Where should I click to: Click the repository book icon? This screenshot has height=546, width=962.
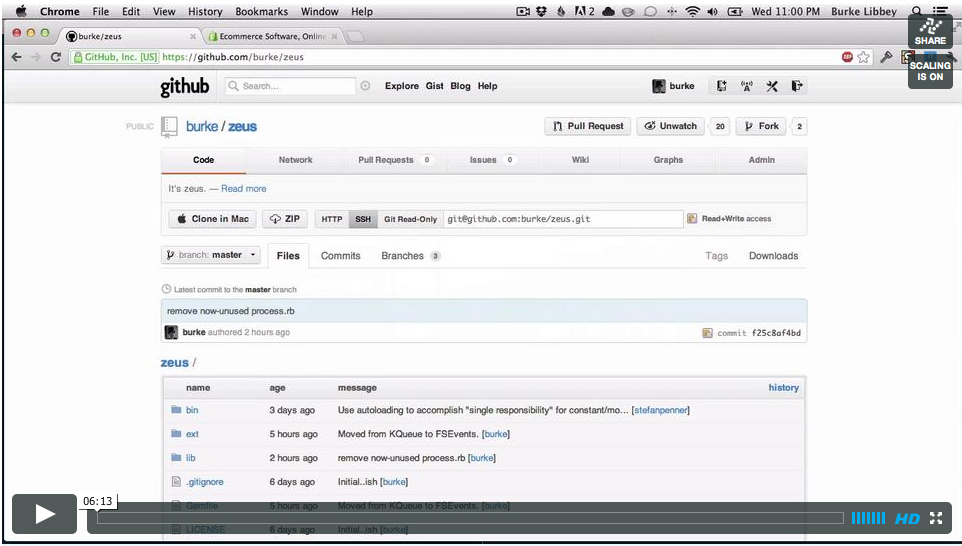(x=169, y=126)
